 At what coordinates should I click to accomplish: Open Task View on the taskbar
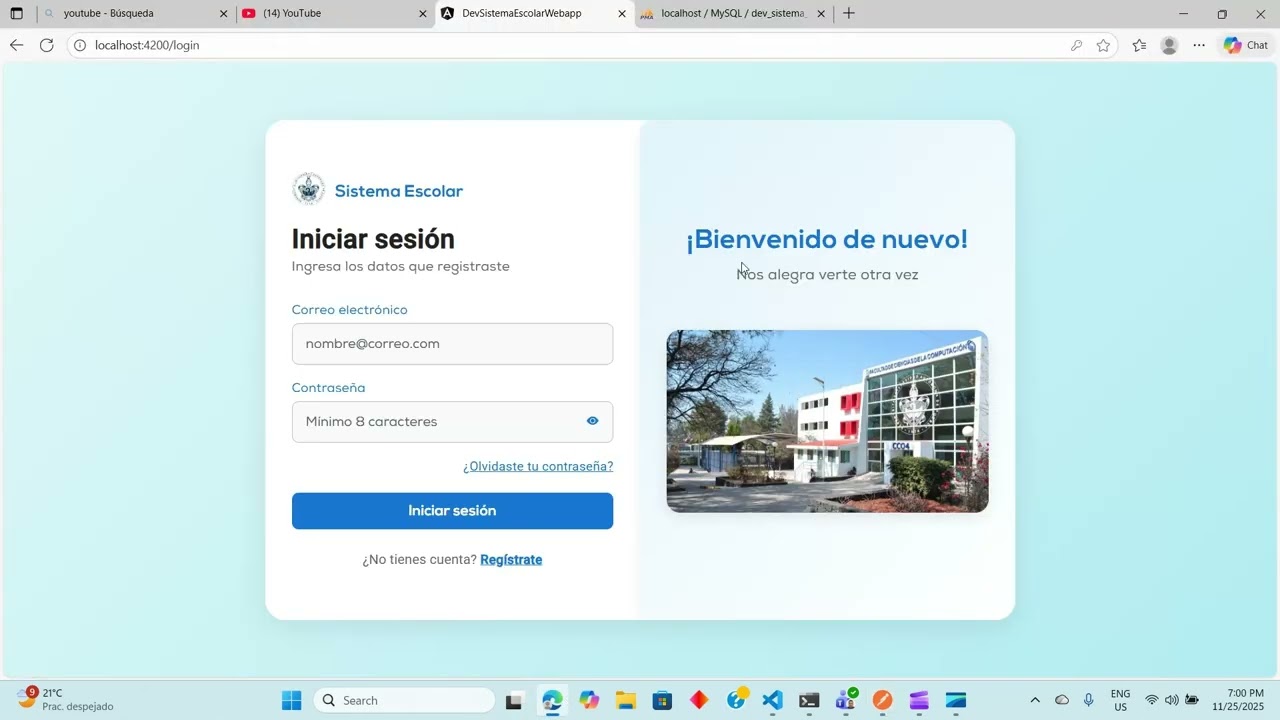pyautogui.click(x=514, y=700)
